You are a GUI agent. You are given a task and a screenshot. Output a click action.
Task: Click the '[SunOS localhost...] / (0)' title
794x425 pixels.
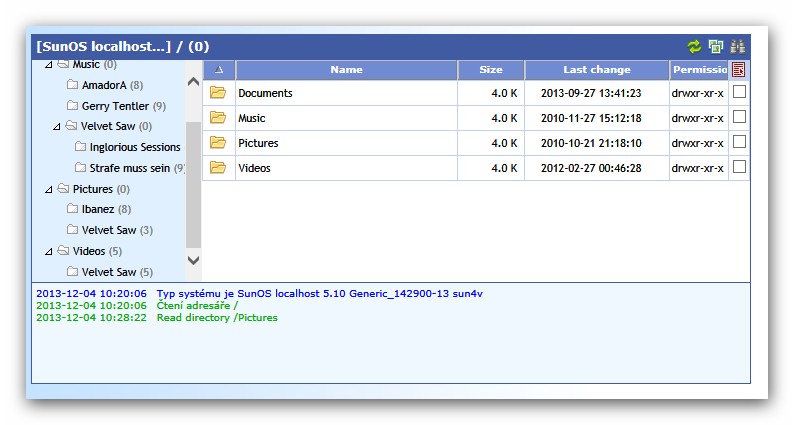(x=123, y=47)
